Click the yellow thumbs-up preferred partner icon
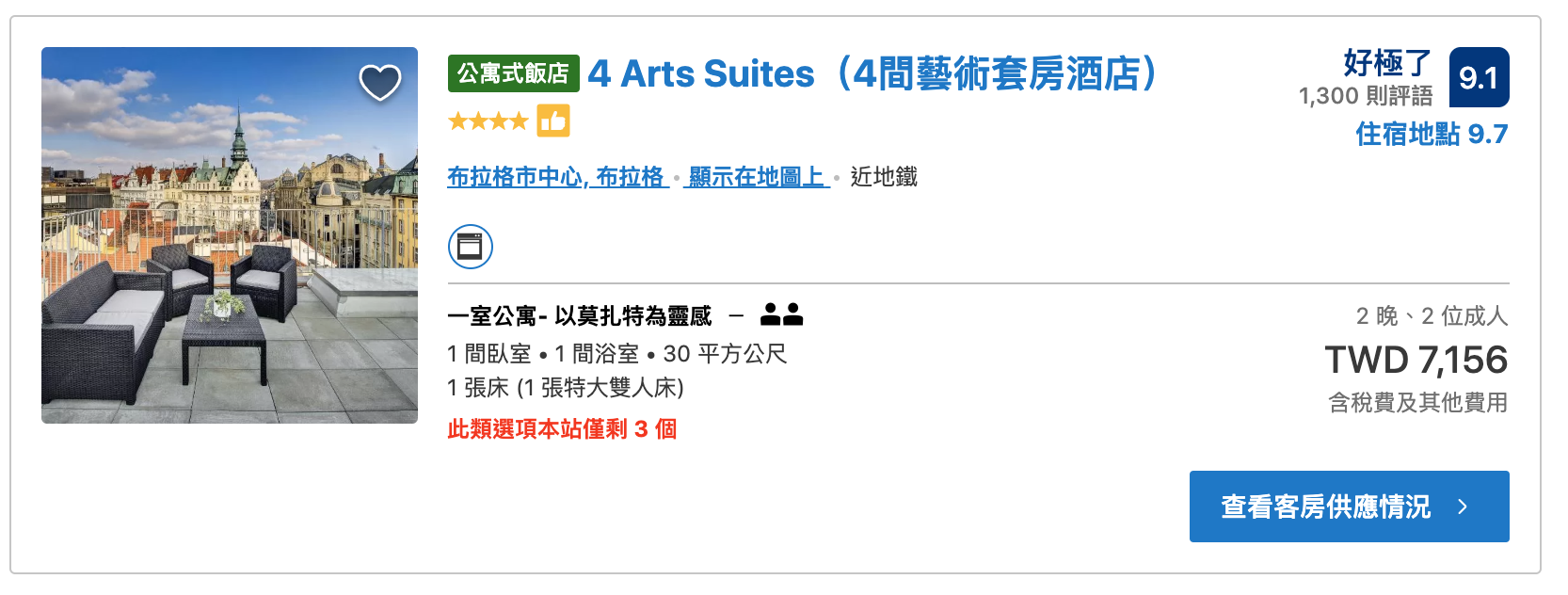1568x595 pixels. click(553, 121)
